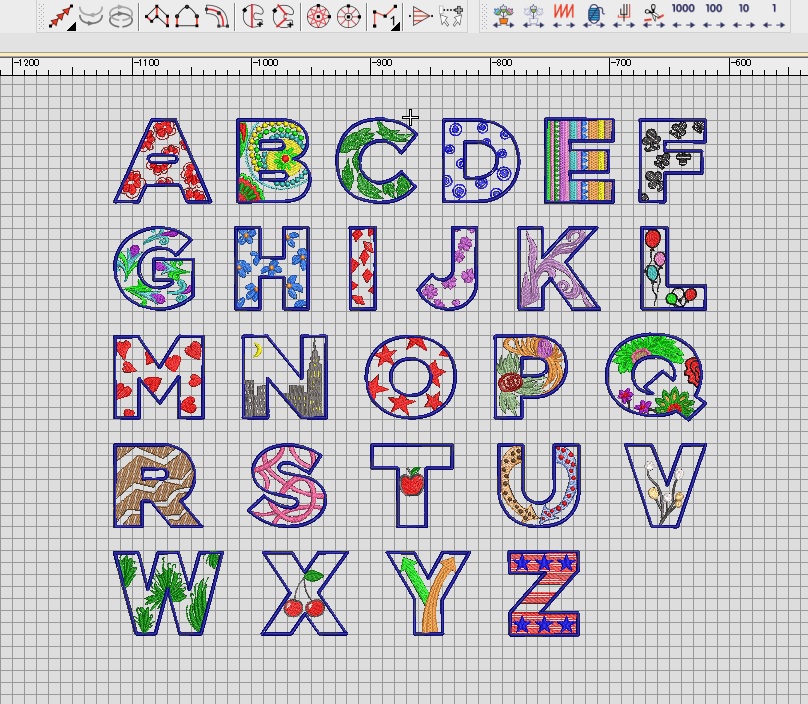Pick the half-circle add shape tool

(x=253, y=16)
